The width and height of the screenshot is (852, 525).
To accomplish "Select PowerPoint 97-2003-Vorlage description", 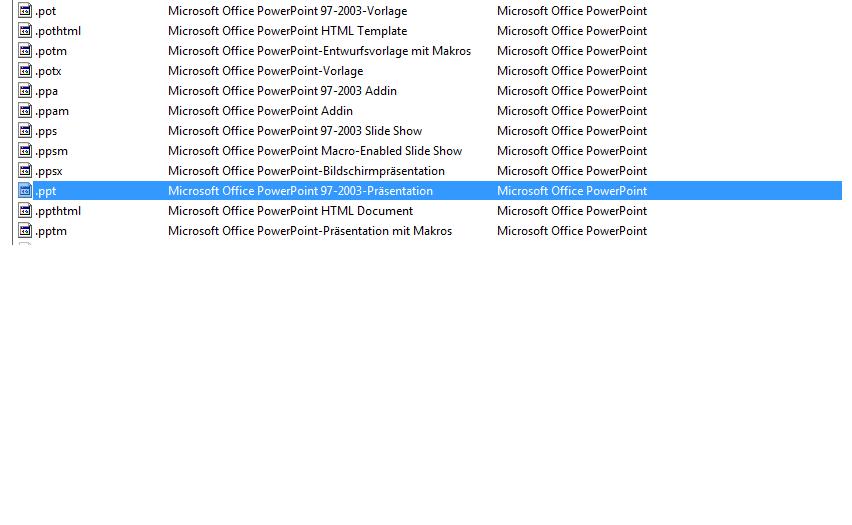I will [x=287, y=11].
